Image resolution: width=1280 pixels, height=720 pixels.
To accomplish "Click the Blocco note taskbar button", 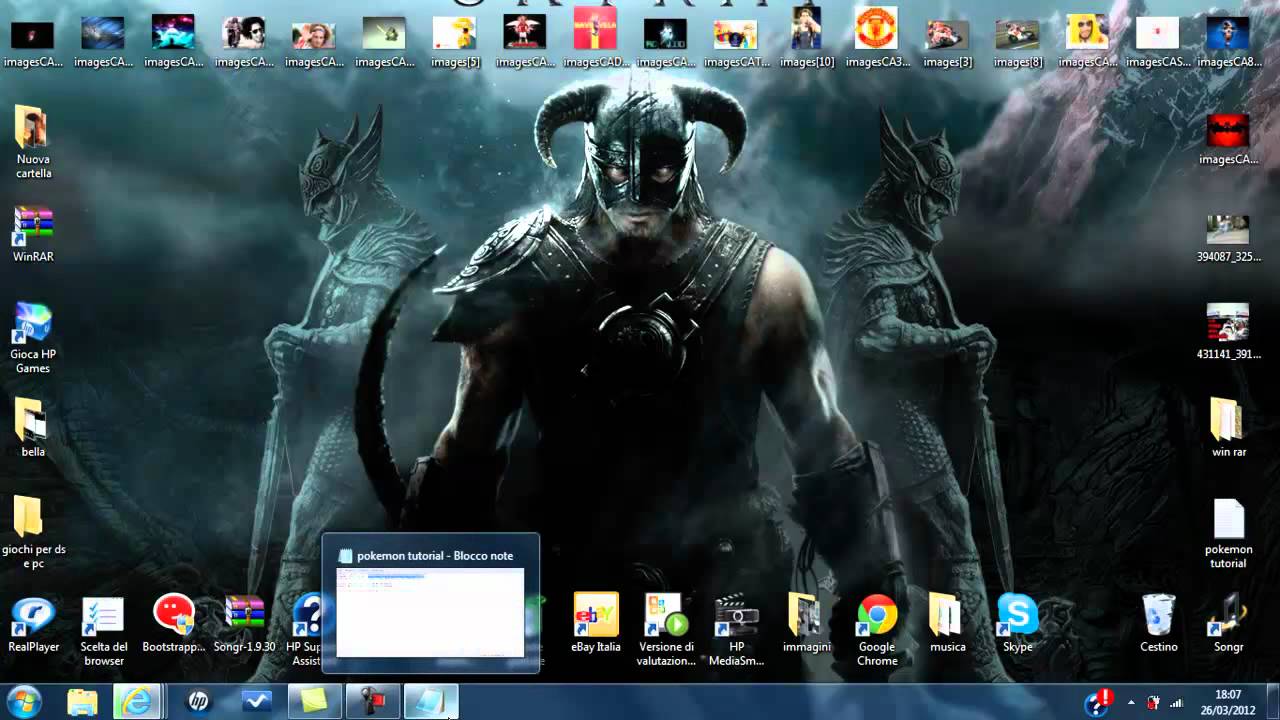I will 431,702.
